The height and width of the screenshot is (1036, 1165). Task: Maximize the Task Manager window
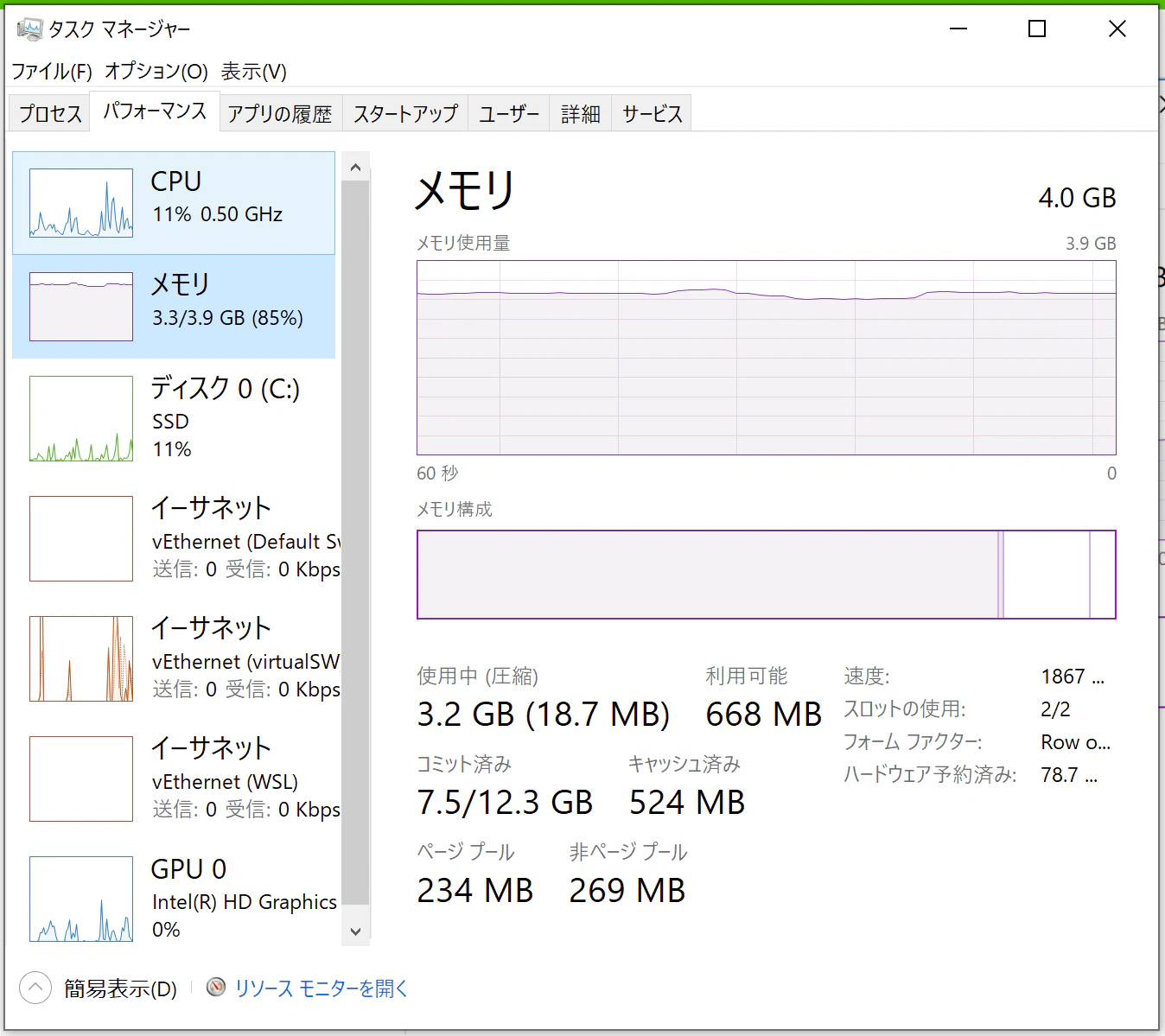tap(1037, 29)
